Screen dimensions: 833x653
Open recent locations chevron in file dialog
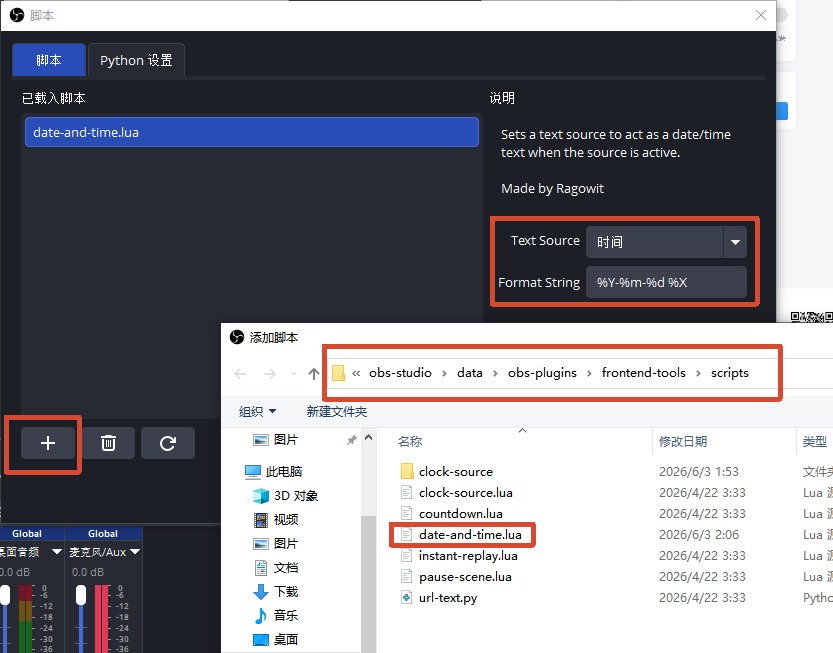tap(293, 374)
